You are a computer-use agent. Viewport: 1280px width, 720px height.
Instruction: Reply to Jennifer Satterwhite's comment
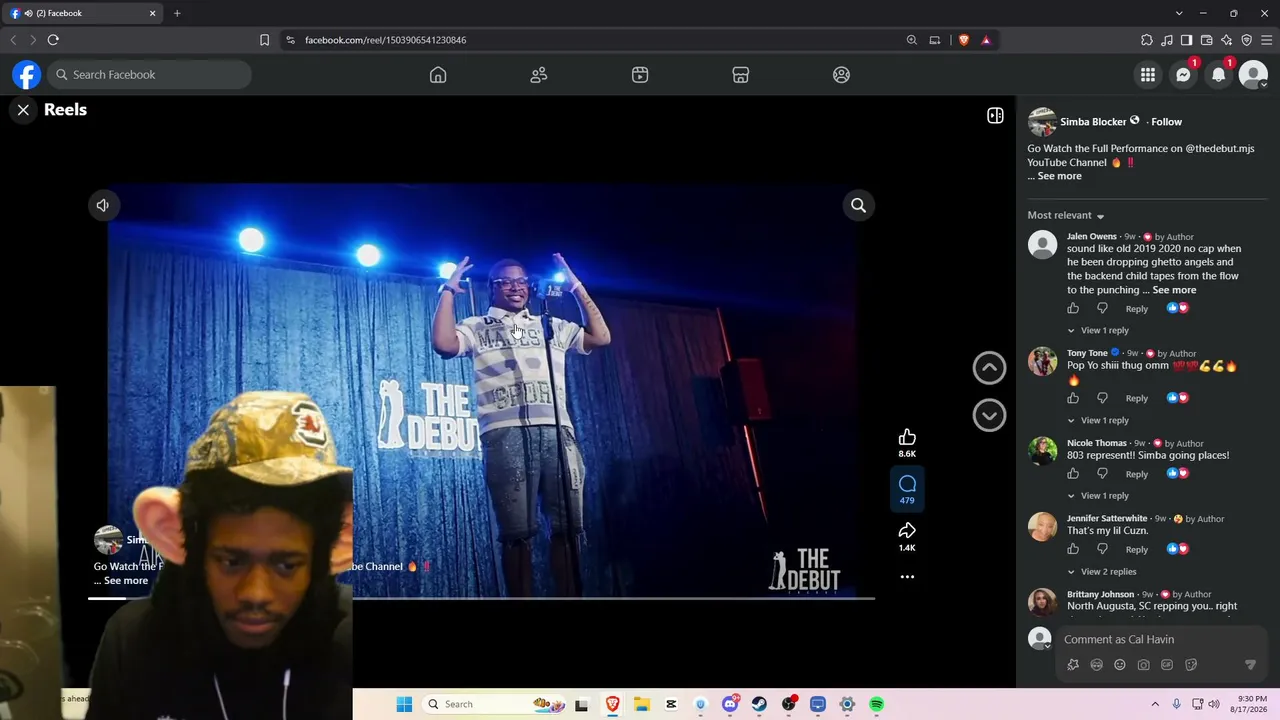point(1137,549)
